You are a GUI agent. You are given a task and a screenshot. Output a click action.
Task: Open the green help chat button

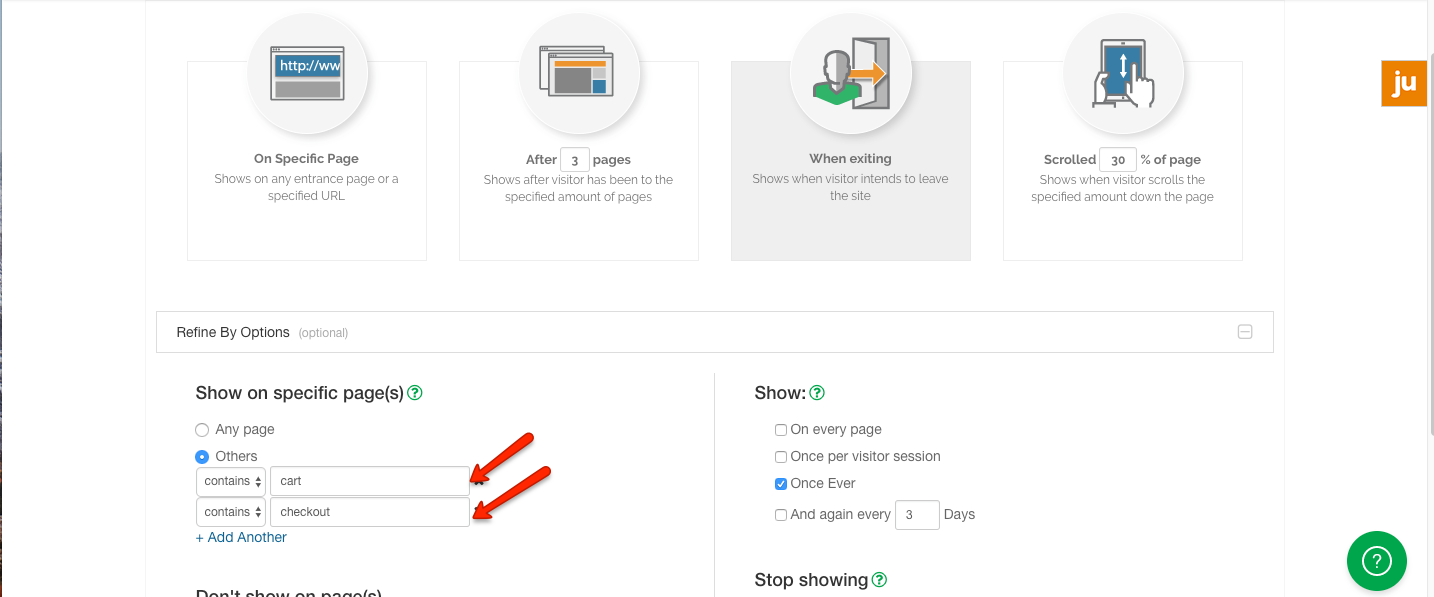click(1376, 560)
